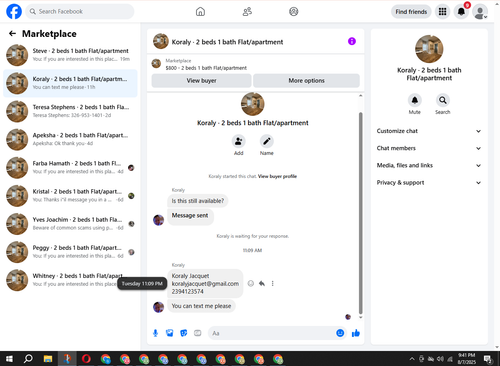Open File Explorer from the taskbar

click(x=48, y=359)
